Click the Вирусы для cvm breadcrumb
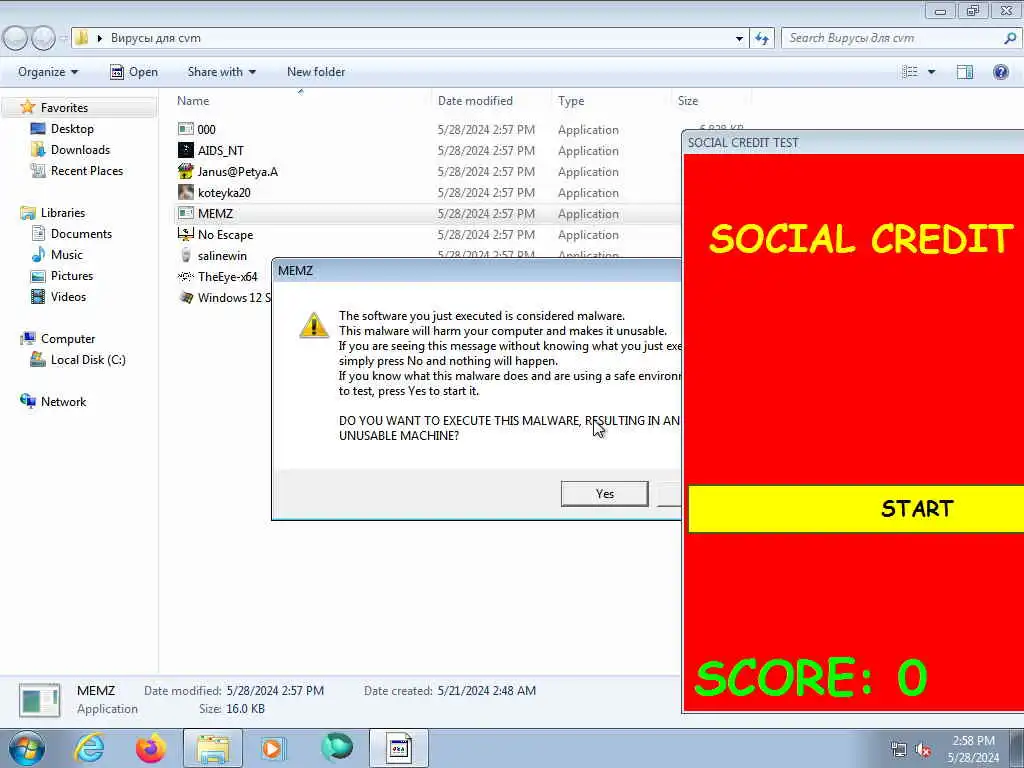 [155, 39]
